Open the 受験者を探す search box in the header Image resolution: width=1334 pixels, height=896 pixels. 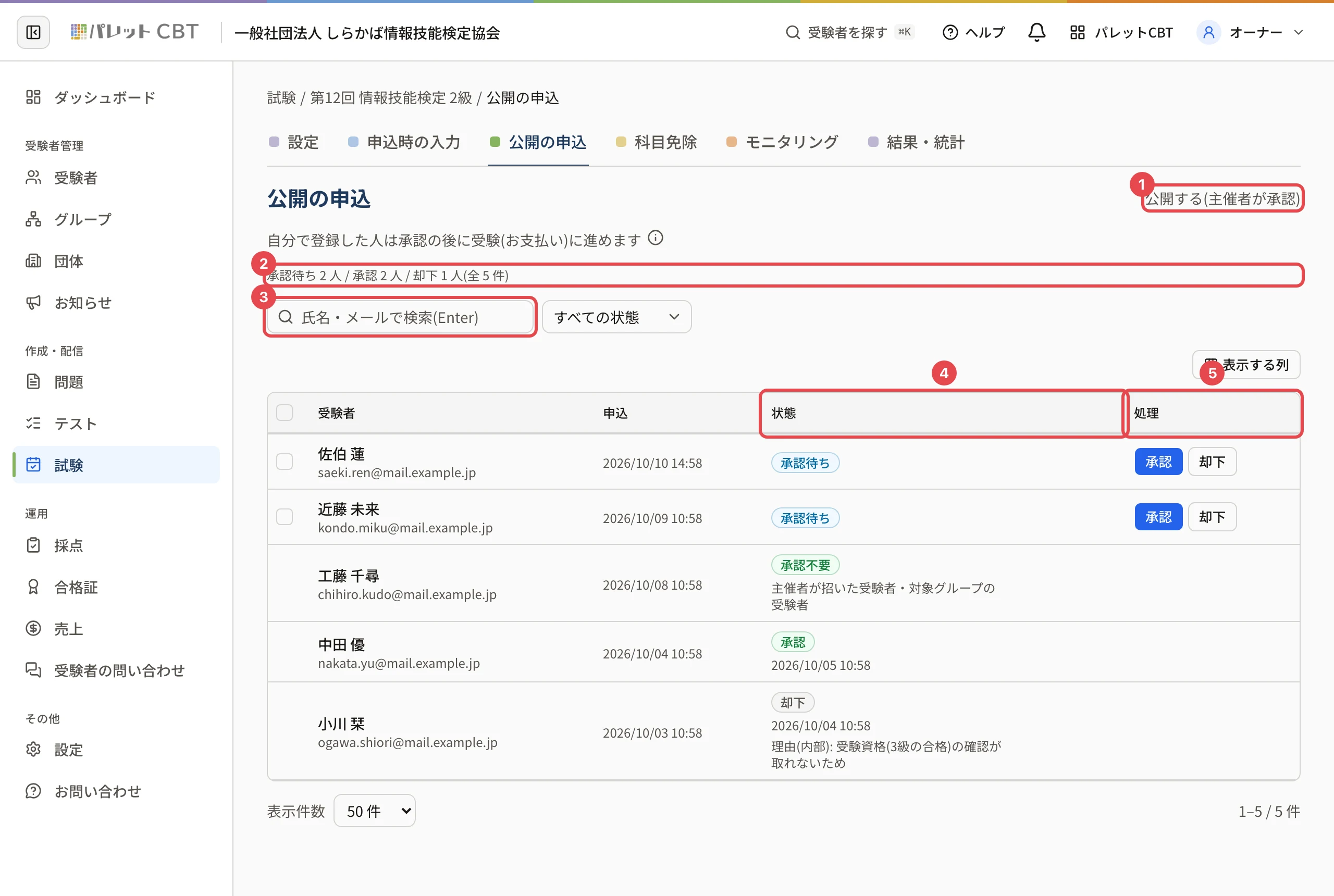(x=850, y=33)
